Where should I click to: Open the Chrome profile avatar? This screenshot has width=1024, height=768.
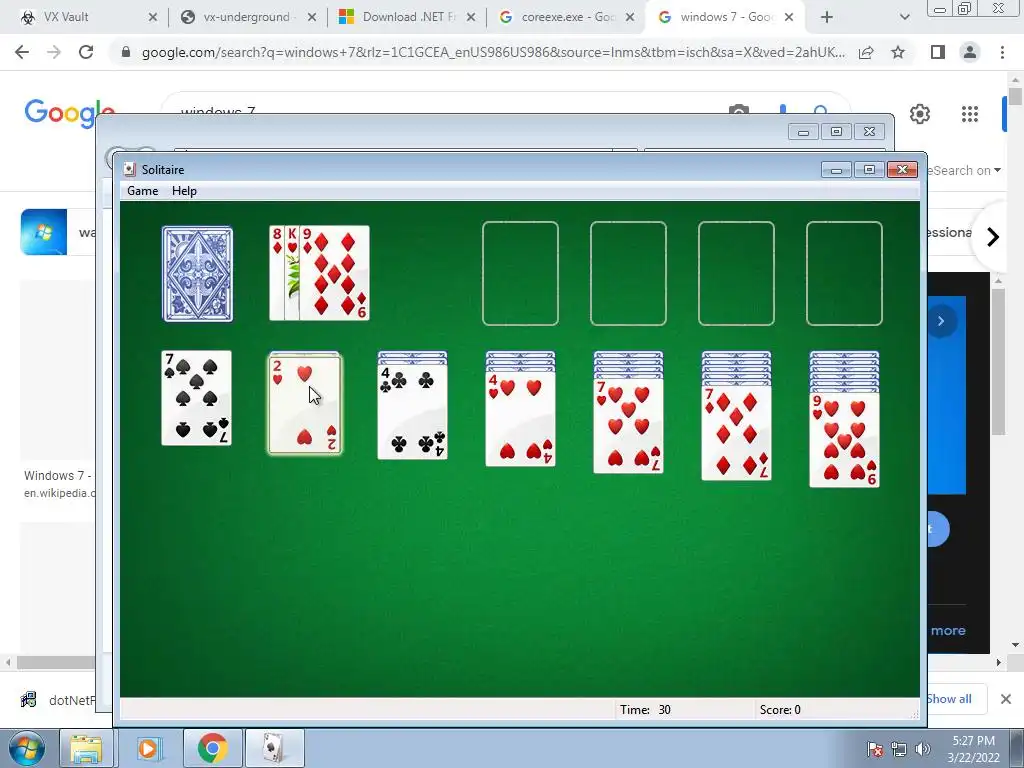click(x=970, y=52)
